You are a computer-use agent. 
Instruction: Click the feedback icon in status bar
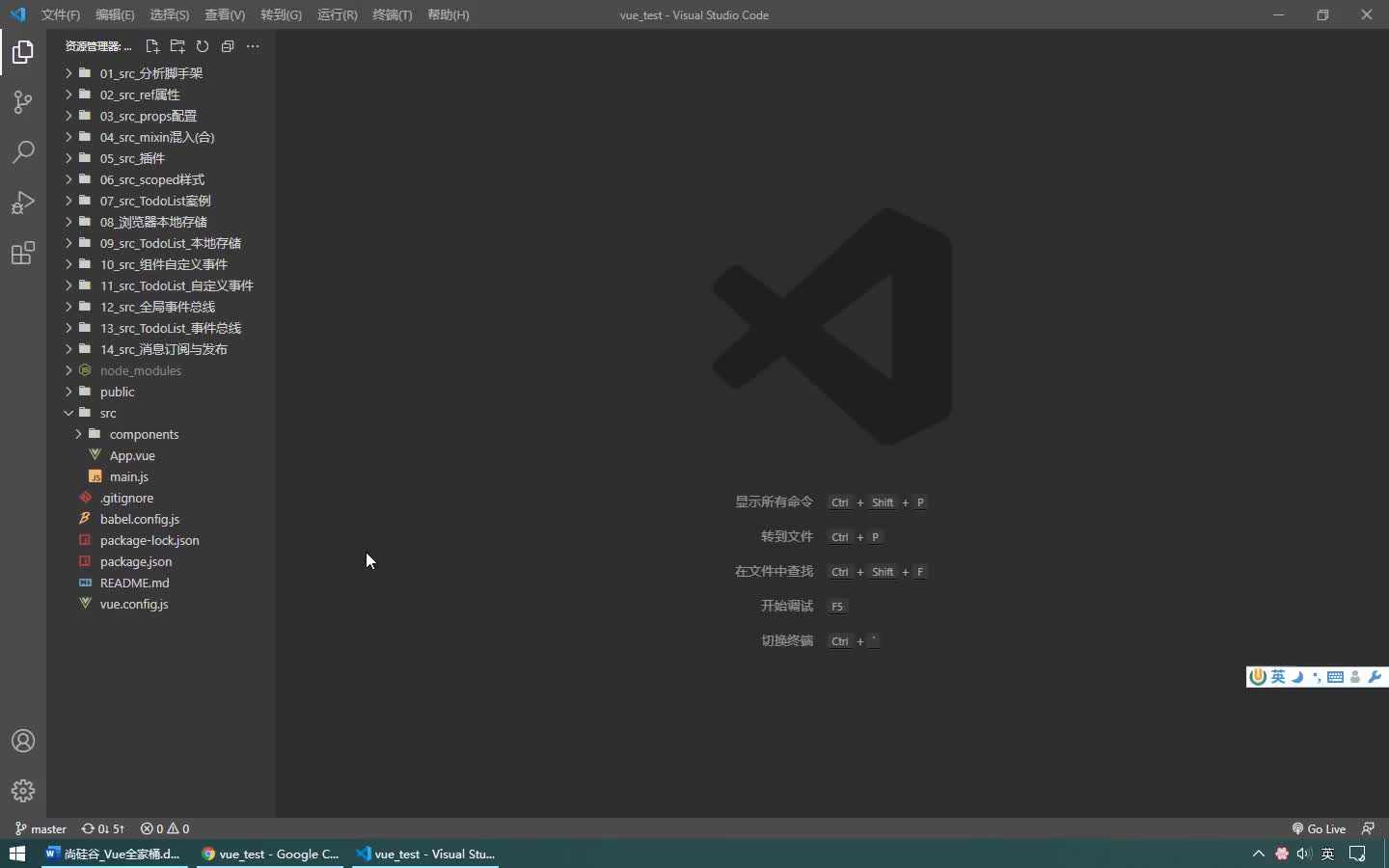1368,828
